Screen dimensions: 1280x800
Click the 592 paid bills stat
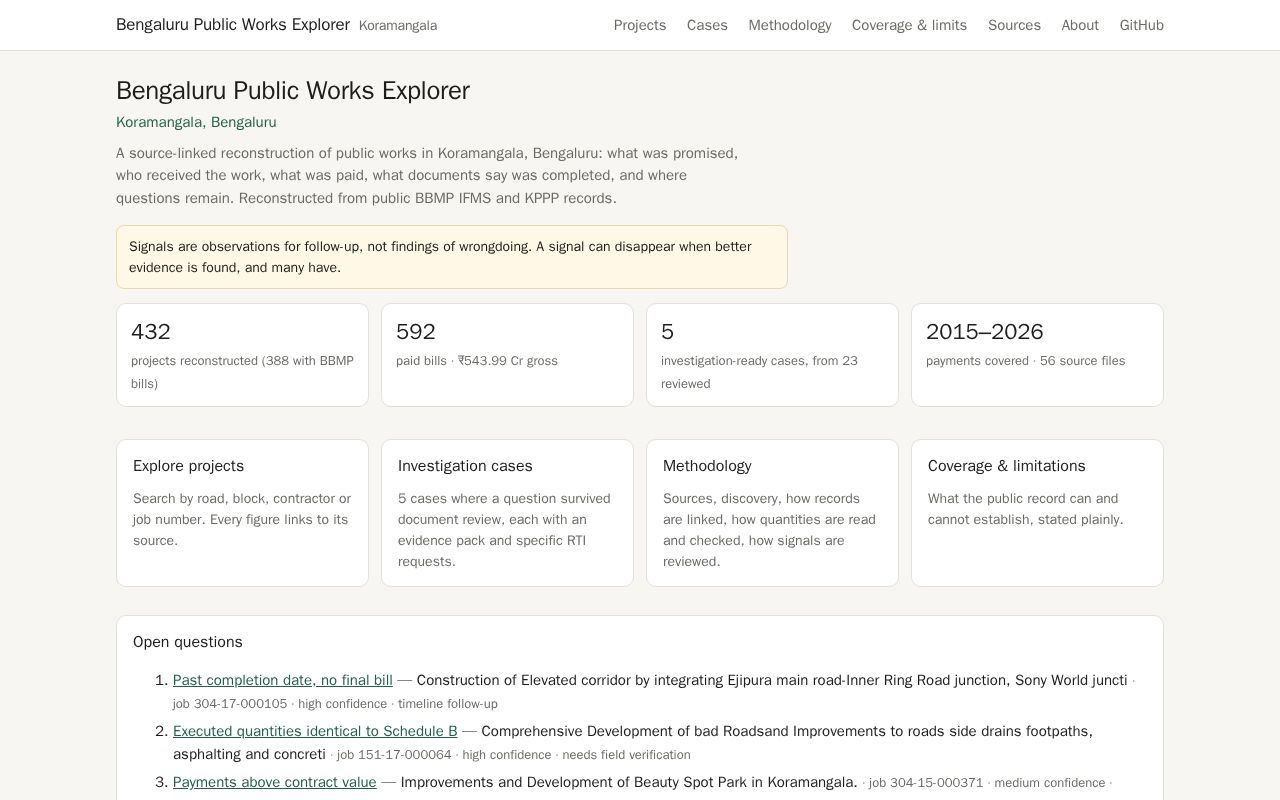[507, 355]
